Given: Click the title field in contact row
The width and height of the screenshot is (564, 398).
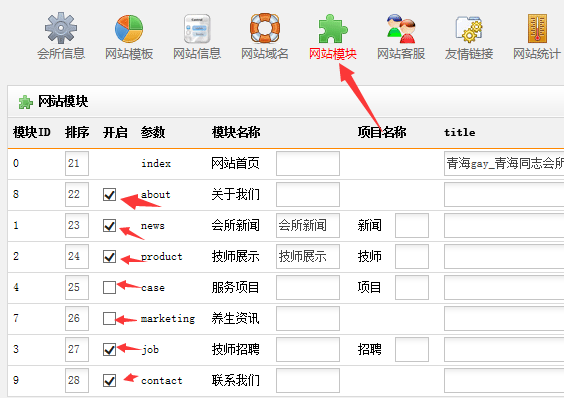Looking at the screenshot, I should pos(504,380).
